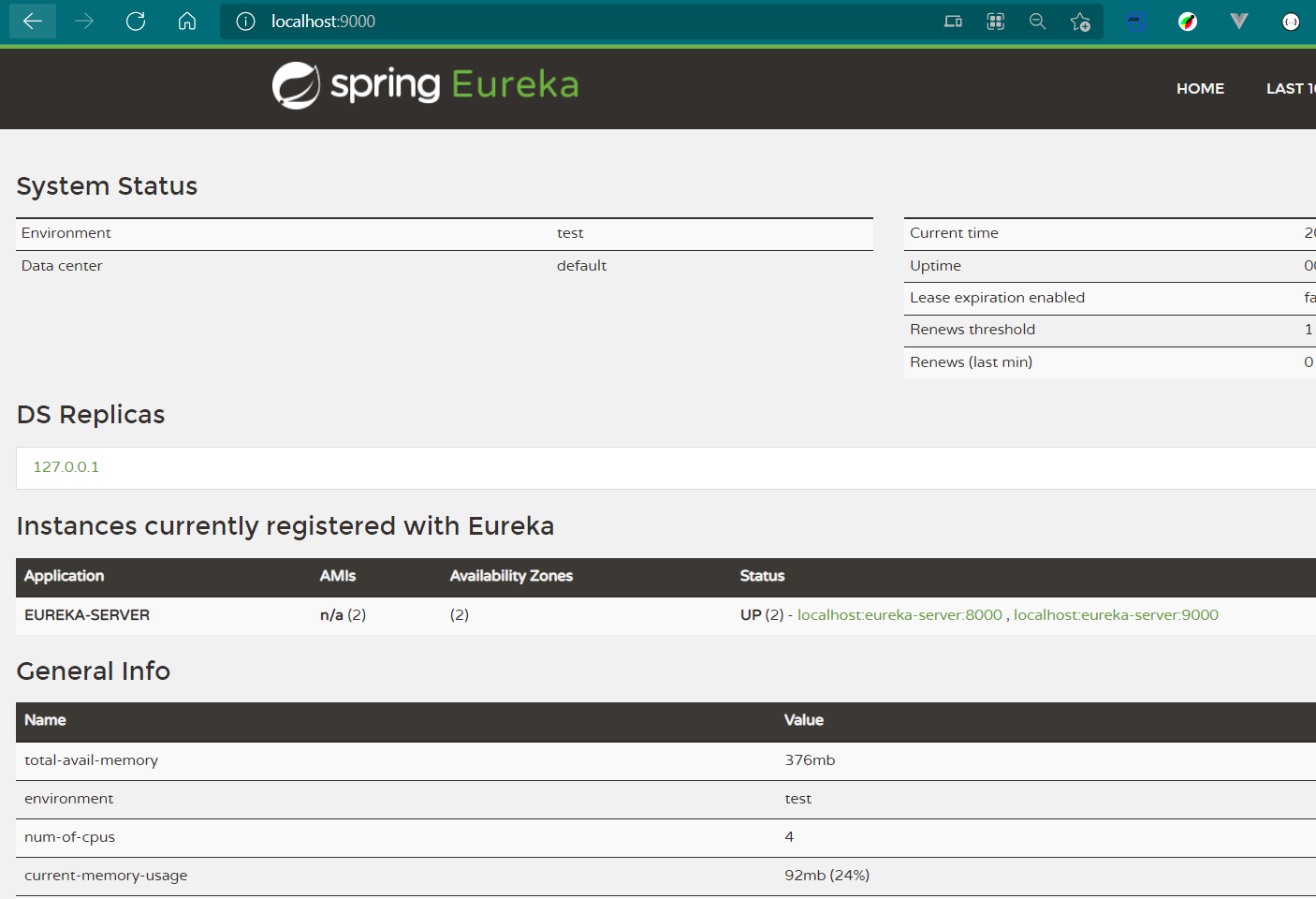Screen dimensions: 1316x899
Task: Click the Name column header in General Info
Action: point(45,720)
